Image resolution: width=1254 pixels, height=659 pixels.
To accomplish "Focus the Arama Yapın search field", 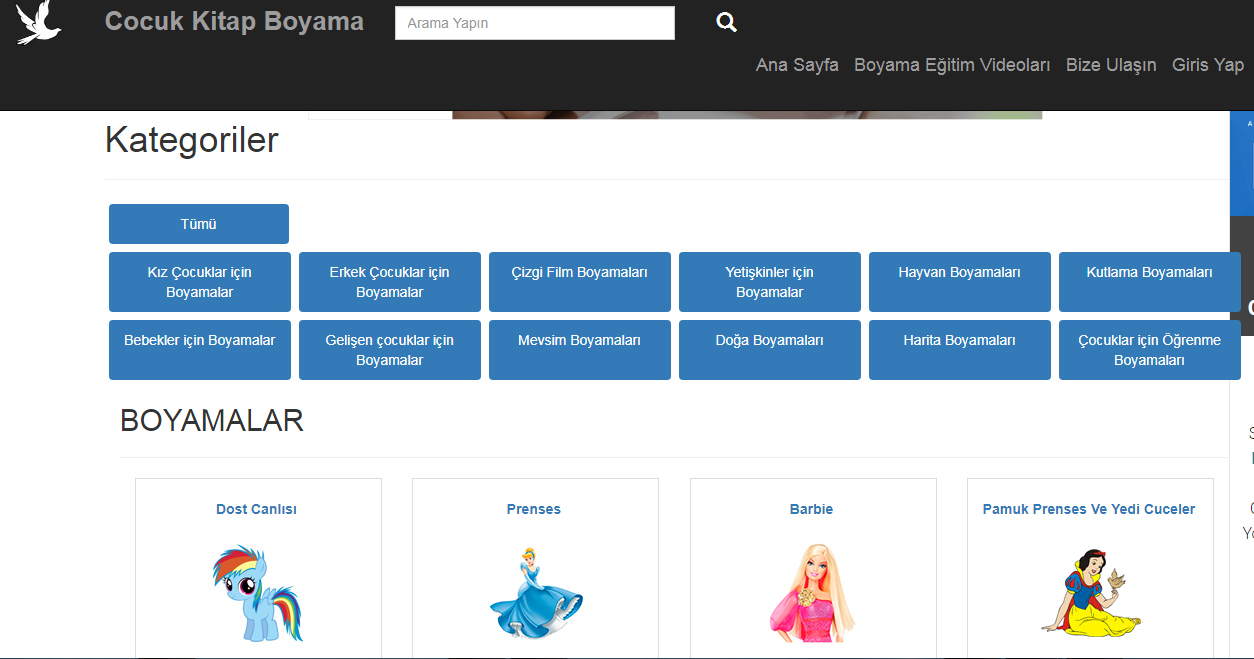I will [534, 23].
